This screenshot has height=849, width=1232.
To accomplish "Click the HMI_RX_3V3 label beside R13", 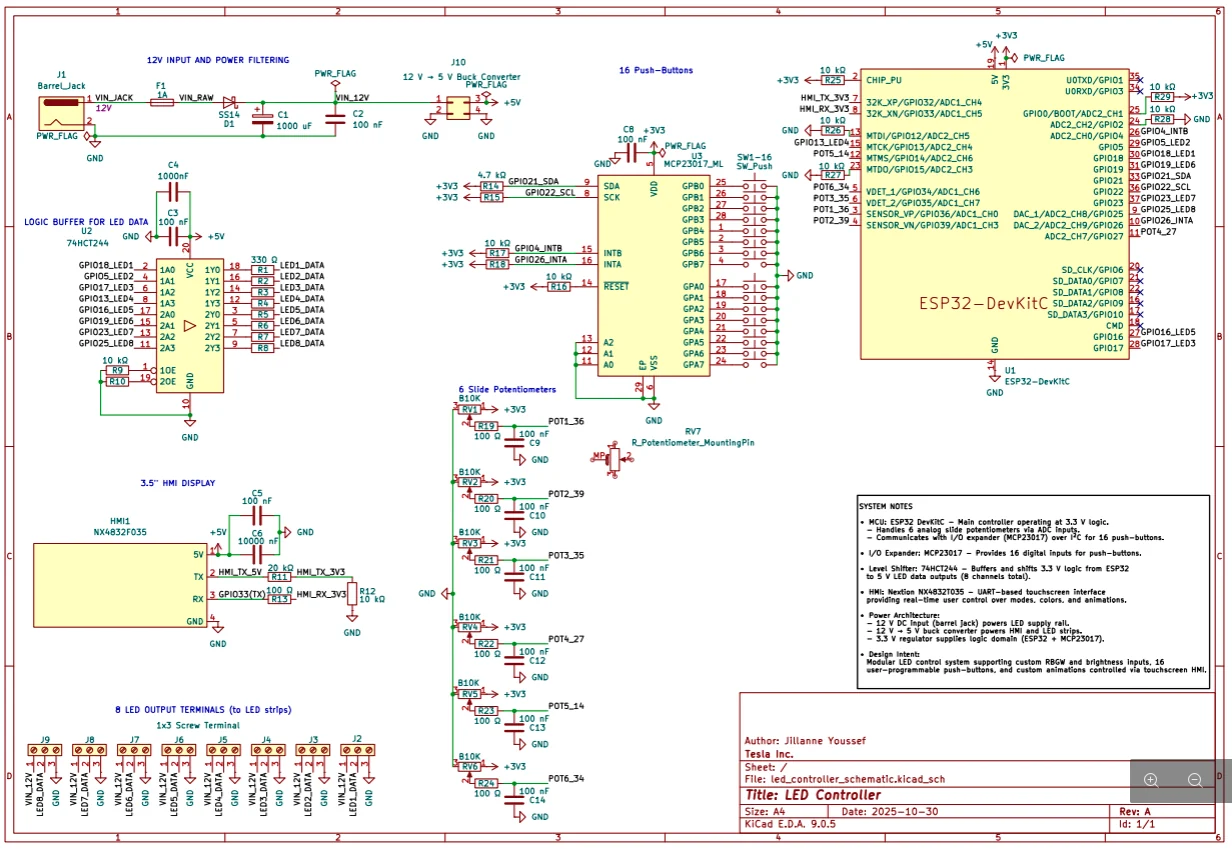I will tap(321, 594).
